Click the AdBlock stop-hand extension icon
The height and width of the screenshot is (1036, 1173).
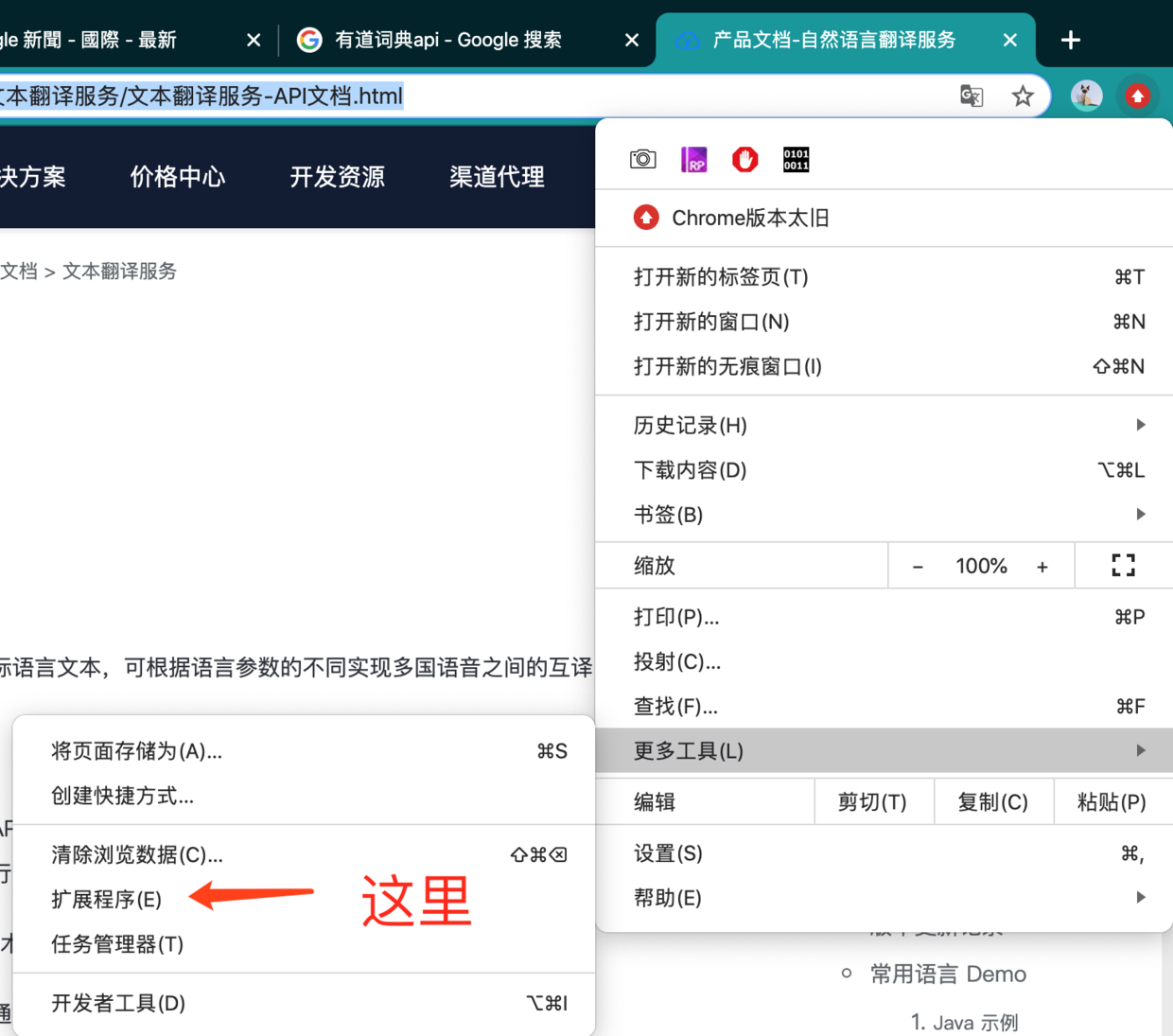[x=744, y=159]
